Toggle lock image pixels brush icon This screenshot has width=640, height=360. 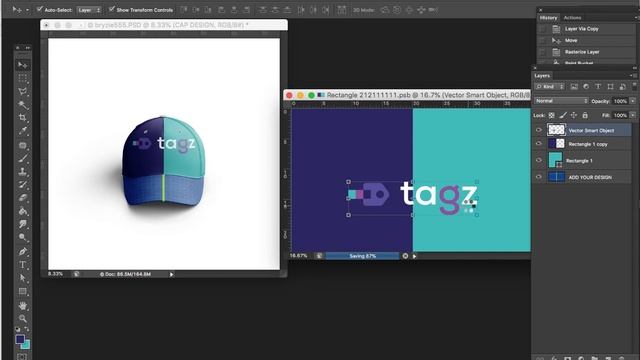[x=563, y=116]
